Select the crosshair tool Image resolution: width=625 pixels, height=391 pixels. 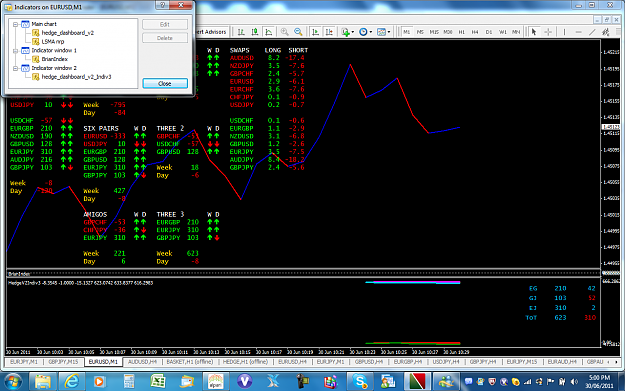pyautogui.click(x=548, y=32)
